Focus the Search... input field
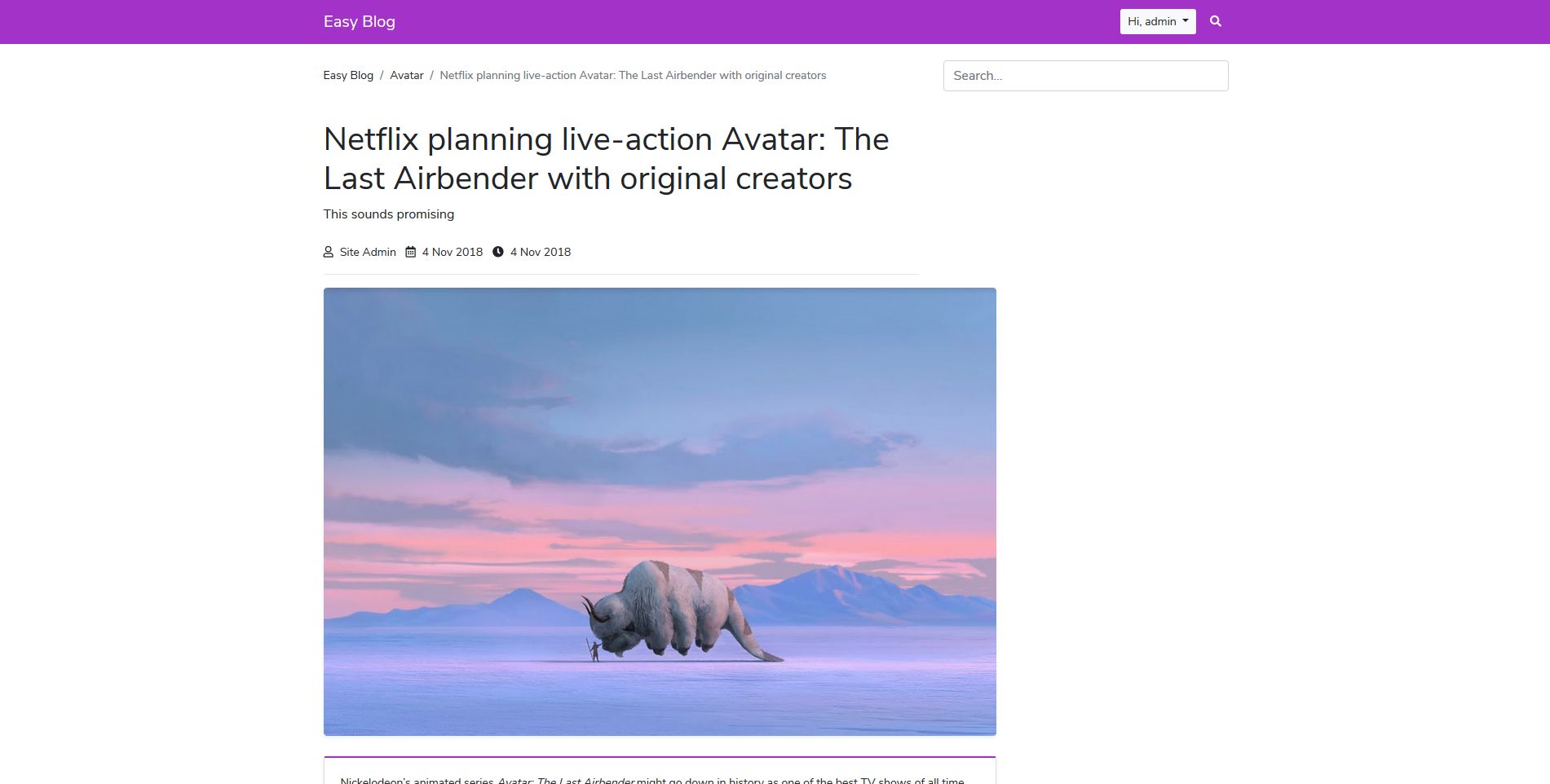The height and width of the screenshot is (784, 1550). 1086,76
